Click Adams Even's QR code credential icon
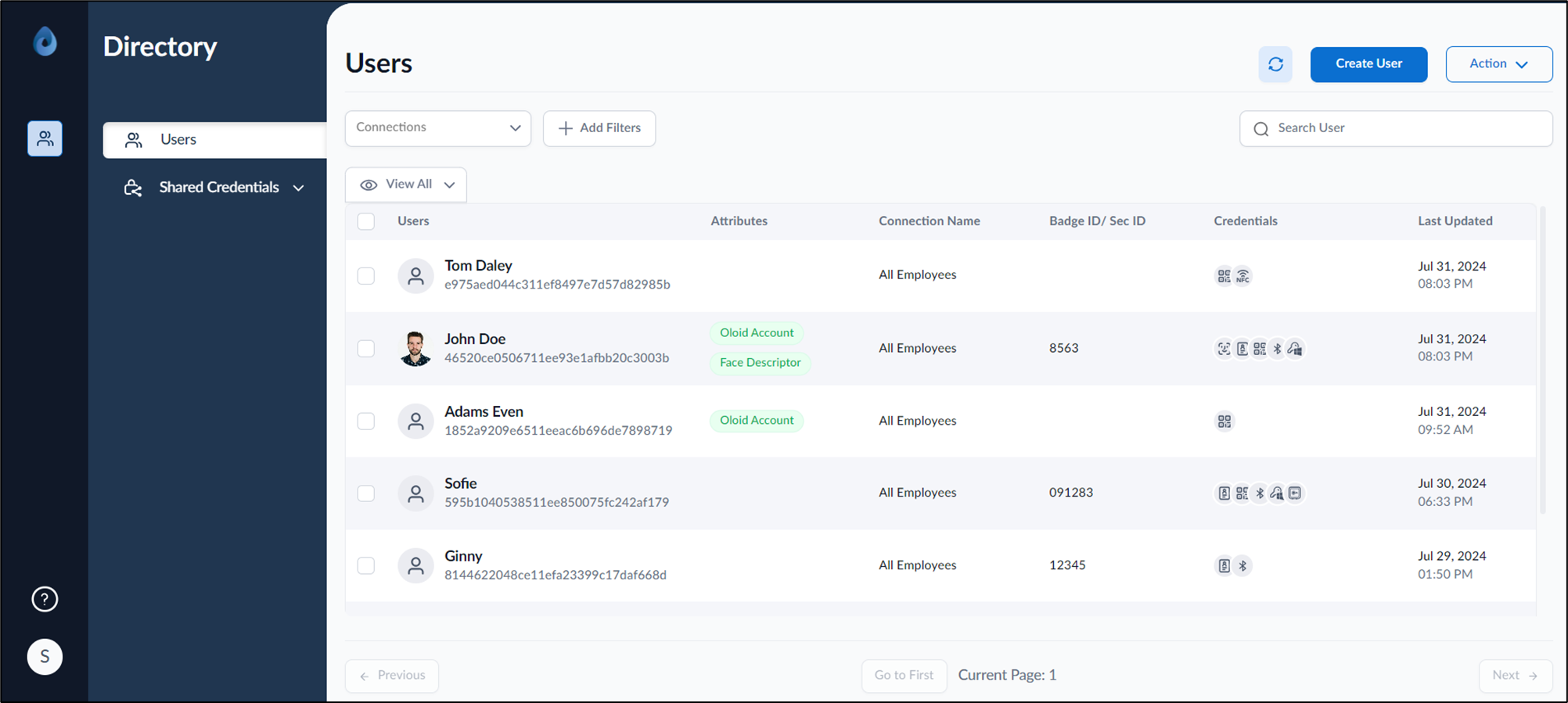The height and width of the screenshot is (703, 1568). (x=1225, y=421)
